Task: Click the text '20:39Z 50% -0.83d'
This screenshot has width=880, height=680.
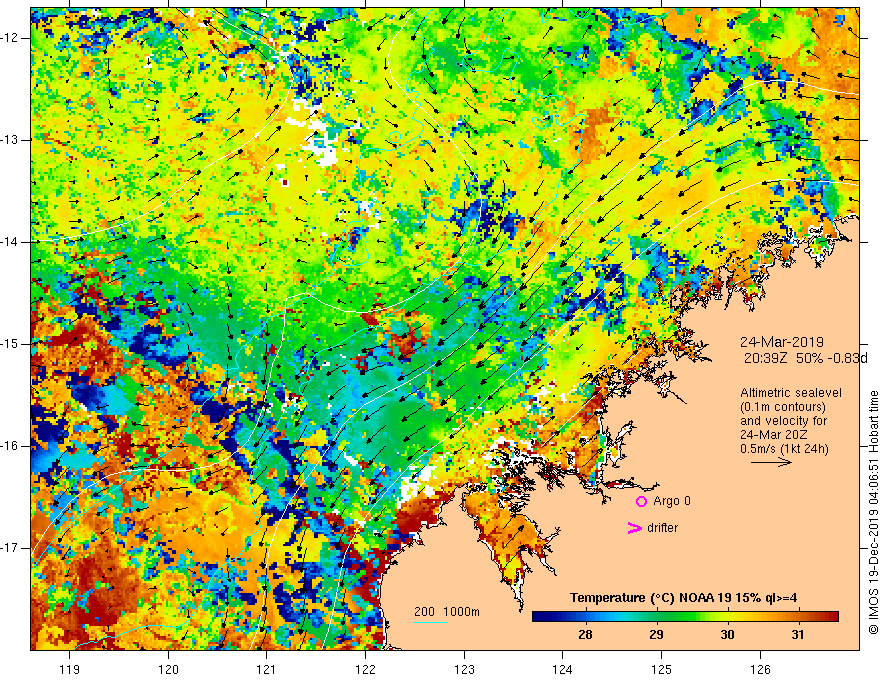Action: click(x=805, y=359)
